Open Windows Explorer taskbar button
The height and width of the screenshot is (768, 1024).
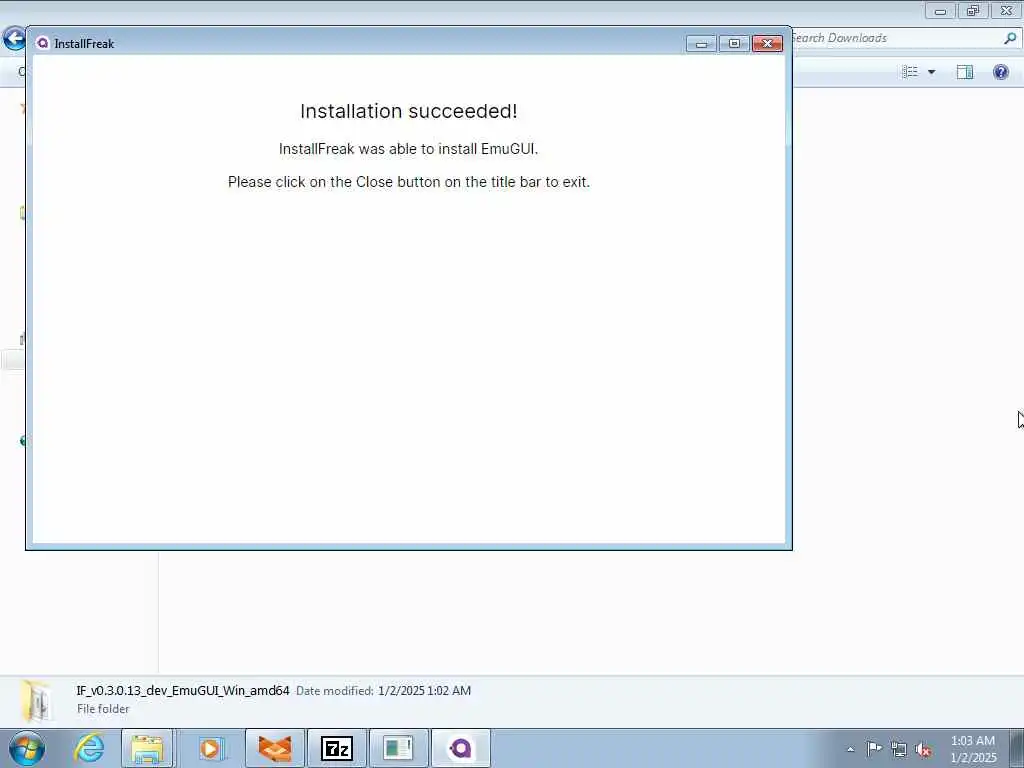148,748
